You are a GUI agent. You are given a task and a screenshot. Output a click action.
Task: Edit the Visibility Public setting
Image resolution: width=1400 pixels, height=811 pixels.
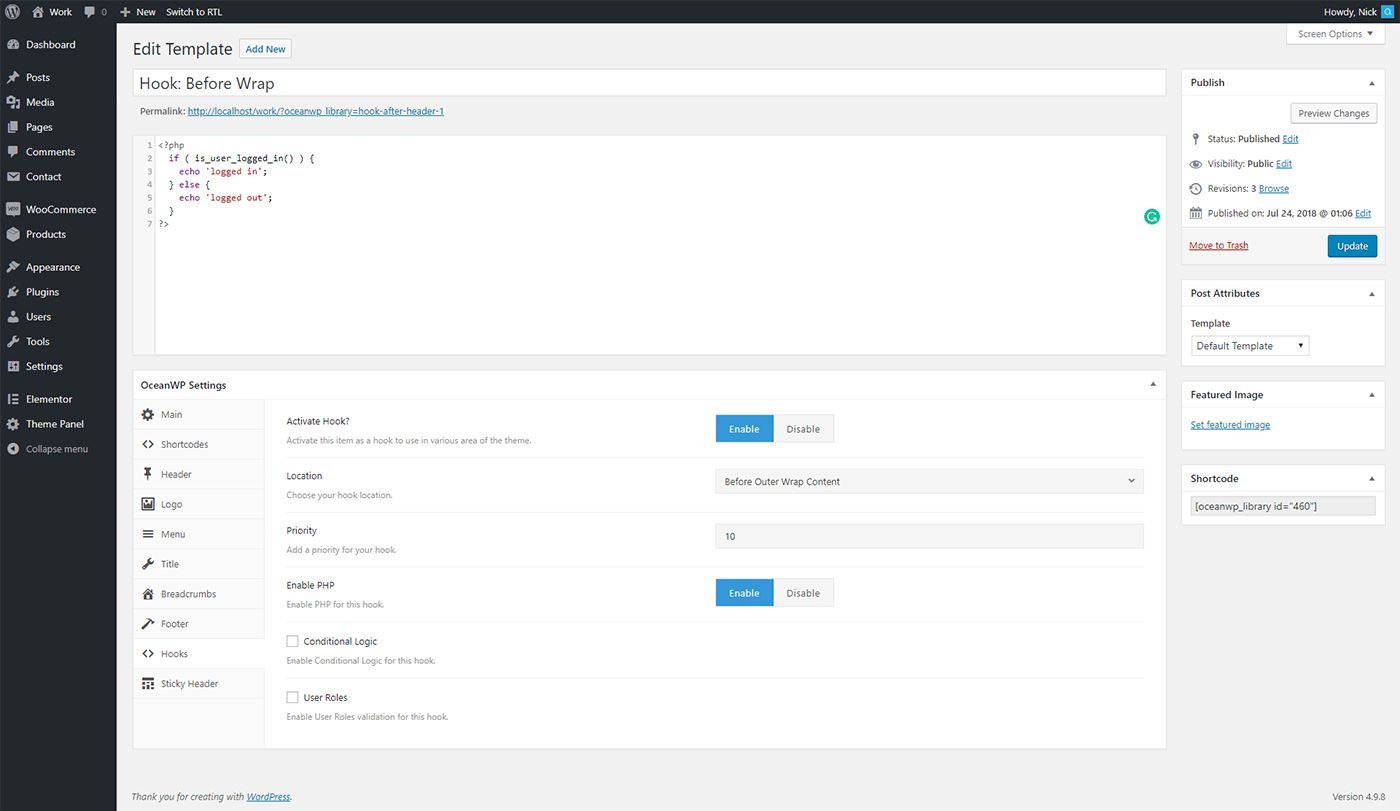[x=1284, y=164]
